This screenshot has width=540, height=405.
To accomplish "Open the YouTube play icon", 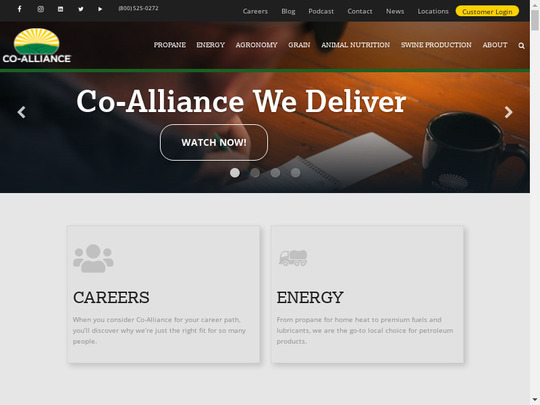I will [100, 9].
